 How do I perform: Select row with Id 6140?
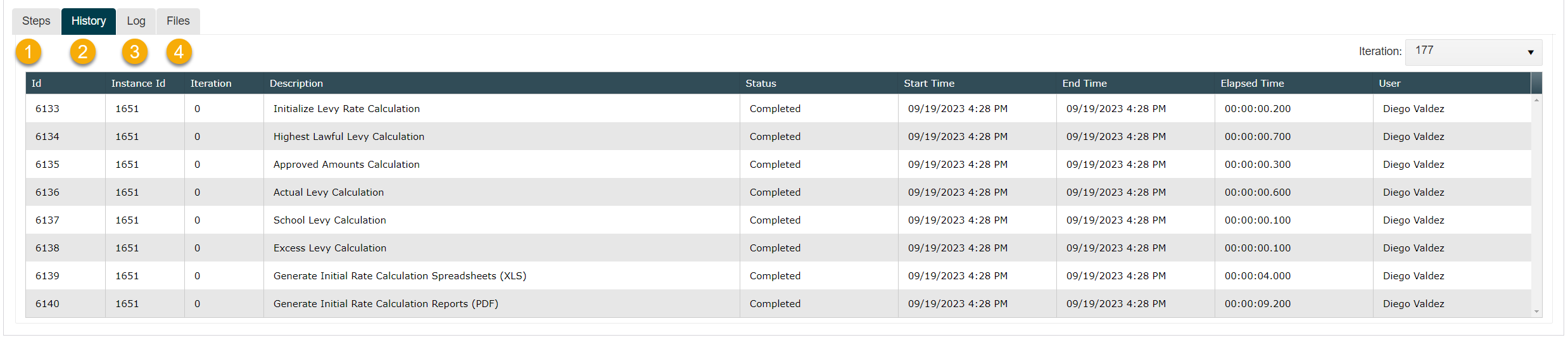(x=778, y=303)
